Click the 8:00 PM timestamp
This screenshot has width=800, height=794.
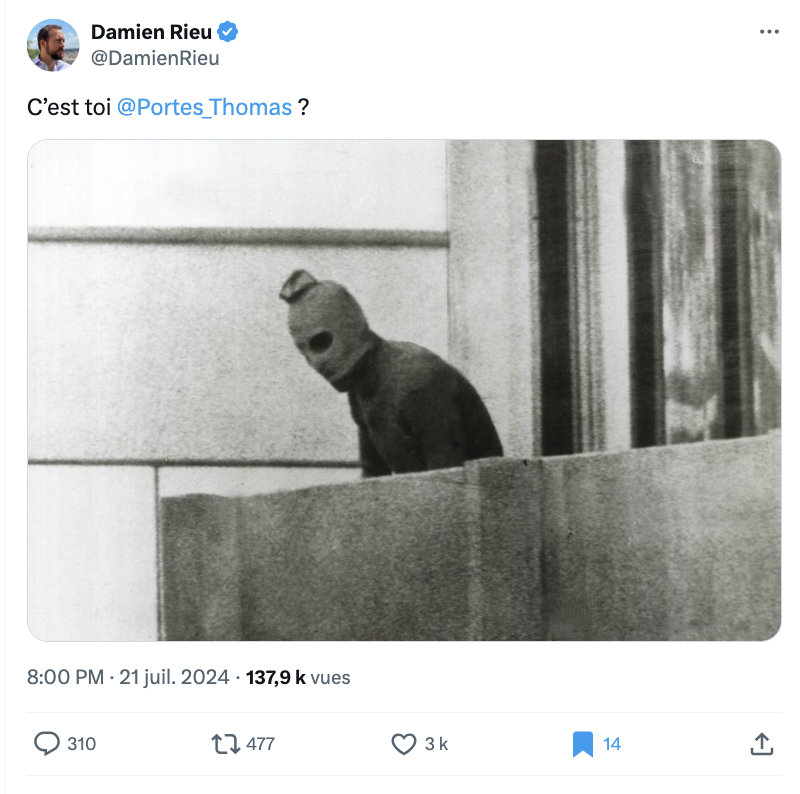click(65, 677)
